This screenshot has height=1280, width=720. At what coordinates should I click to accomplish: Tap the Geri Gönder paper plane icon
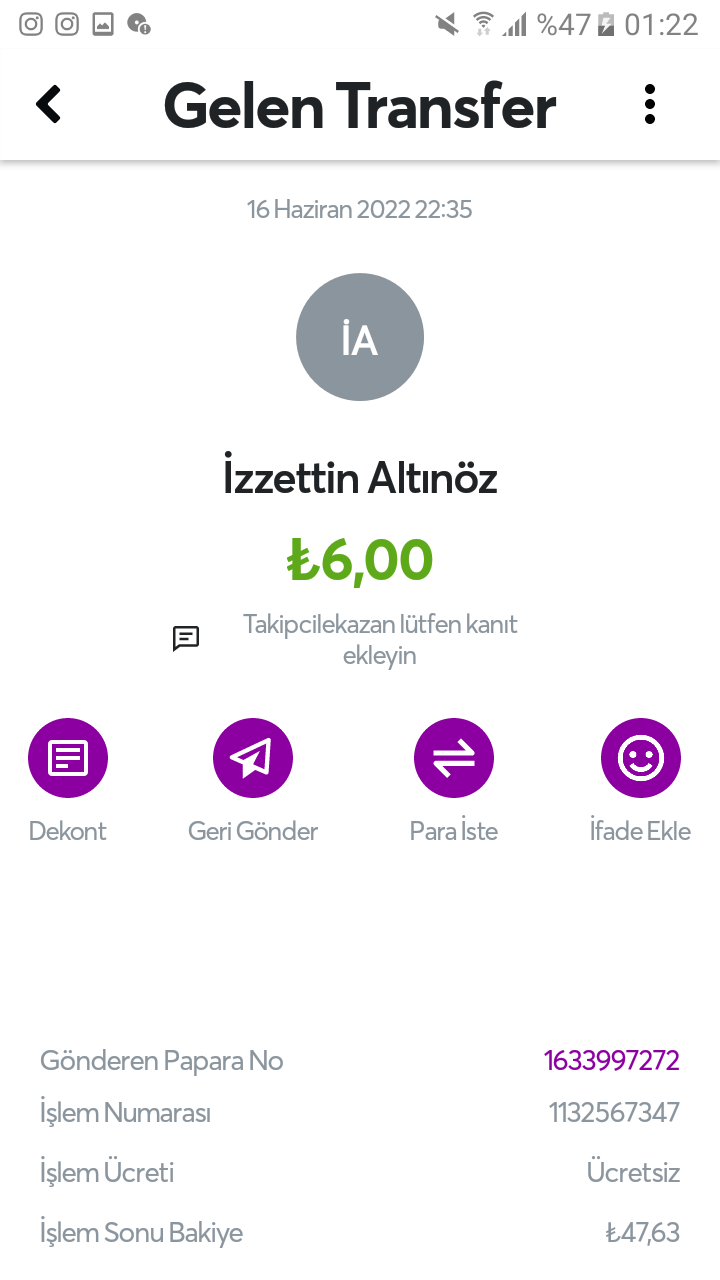point(253,758)
